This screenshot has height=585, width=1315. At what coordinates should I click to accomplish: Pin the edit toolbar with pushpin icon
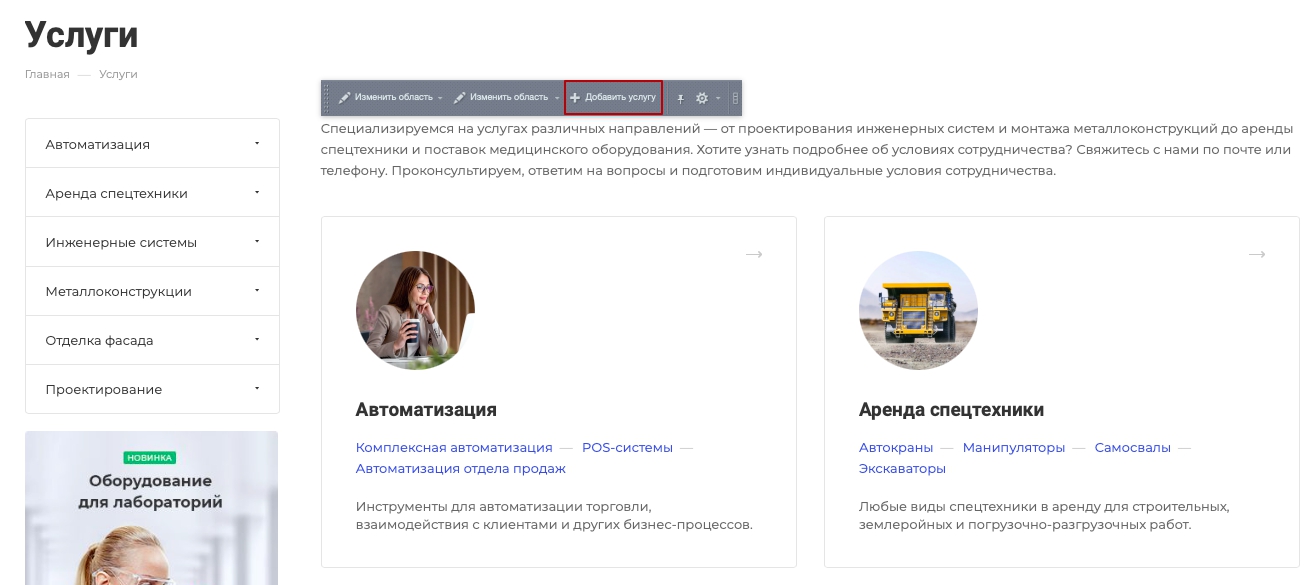click(x=681, y=98)
